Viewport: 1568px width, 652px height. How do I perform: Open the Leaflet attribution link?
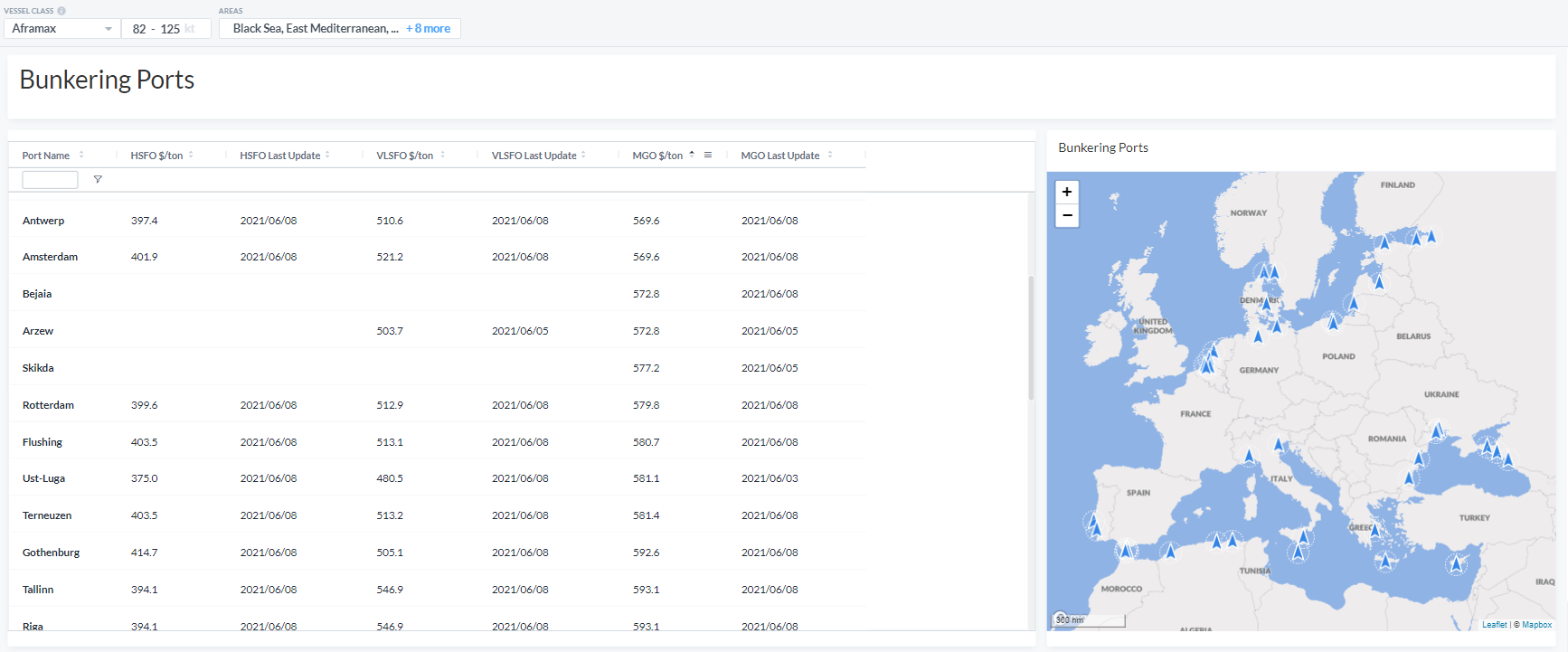coord(1494,625)
